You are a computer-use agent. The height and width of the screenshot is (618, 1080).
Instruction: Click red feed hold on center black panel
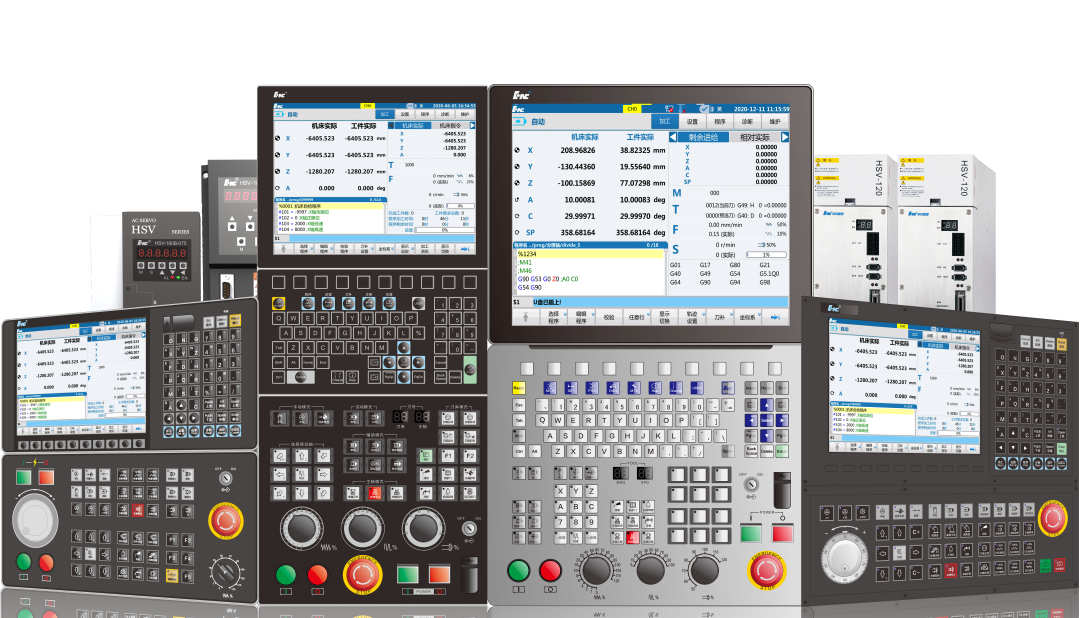pos(318,575)
